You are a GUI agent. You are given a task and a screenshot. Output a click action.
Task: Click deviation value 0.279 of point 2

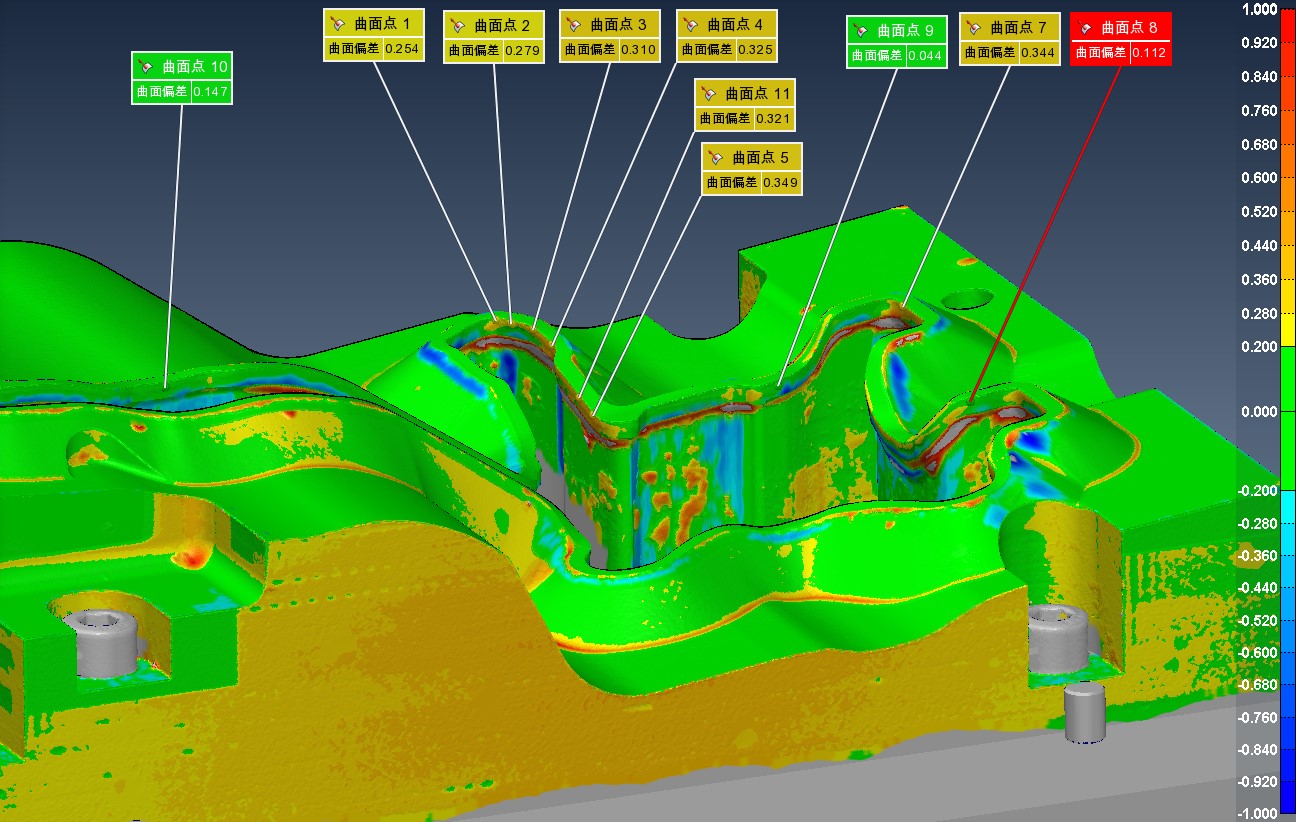click(522, 50)
